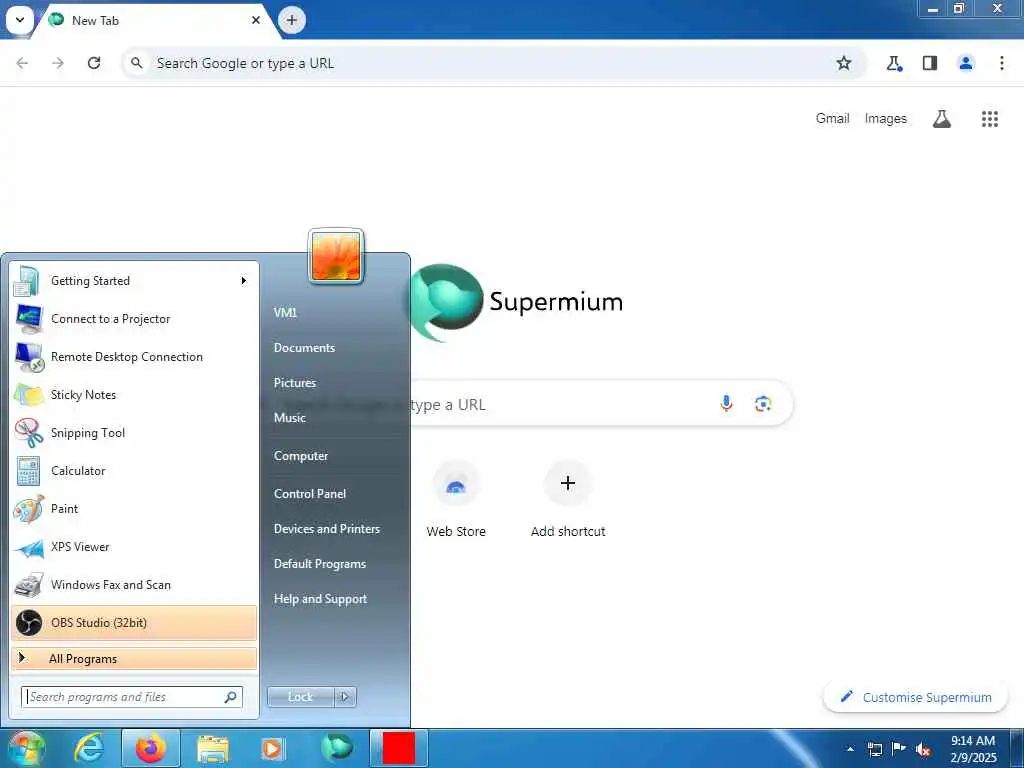Open the shutdown options arrow beside Lock
This screenshot has height=768, width=1024.
pos(345,697)
